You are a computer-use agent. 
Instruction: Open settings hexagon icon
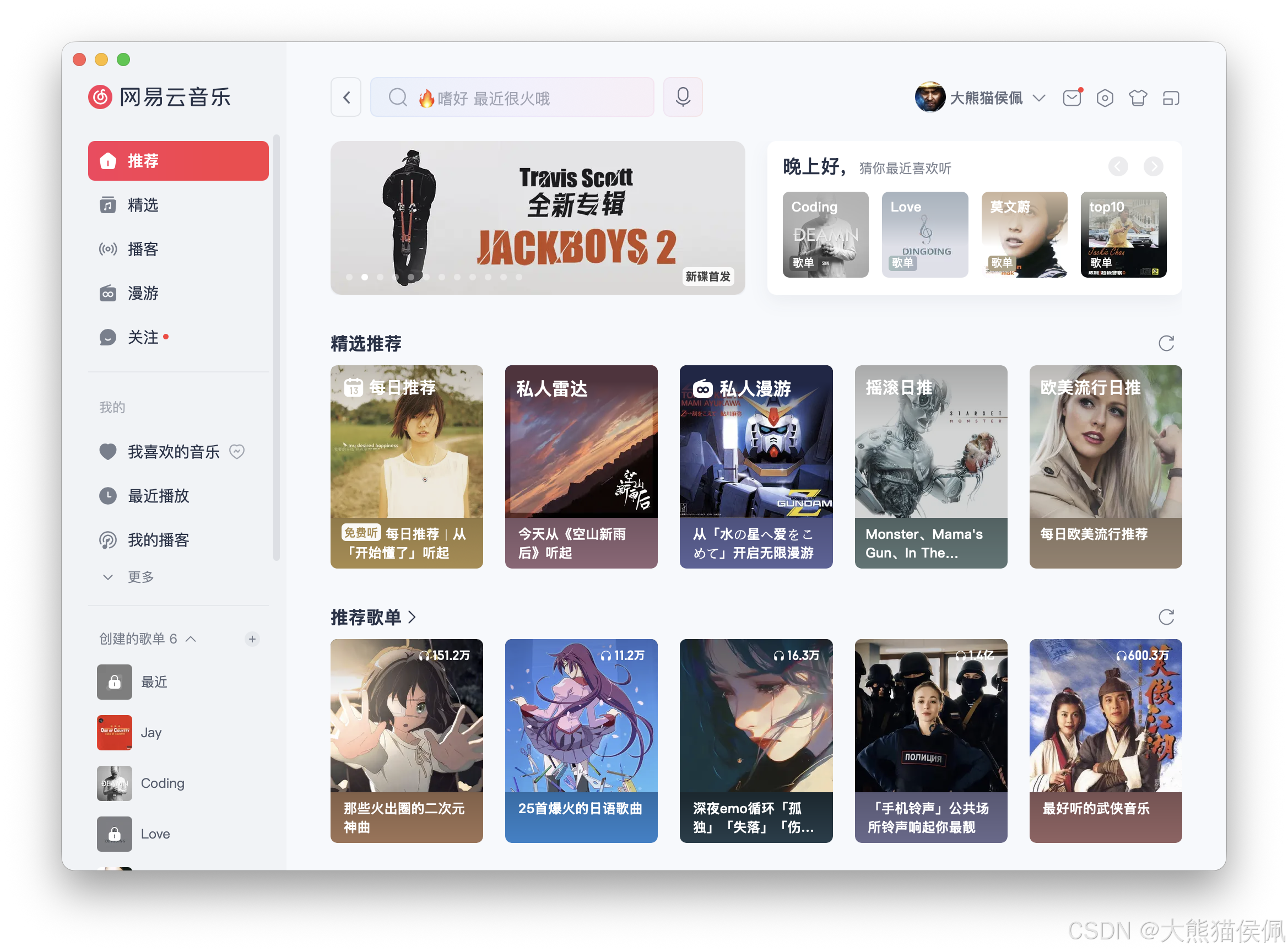[1105, 98]
